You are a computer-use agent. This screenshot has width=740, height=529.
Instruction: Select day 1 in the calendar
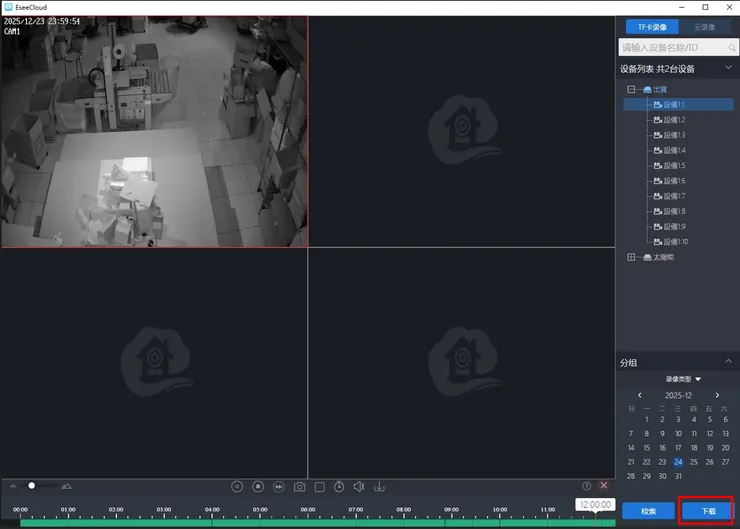pos(647,420)
